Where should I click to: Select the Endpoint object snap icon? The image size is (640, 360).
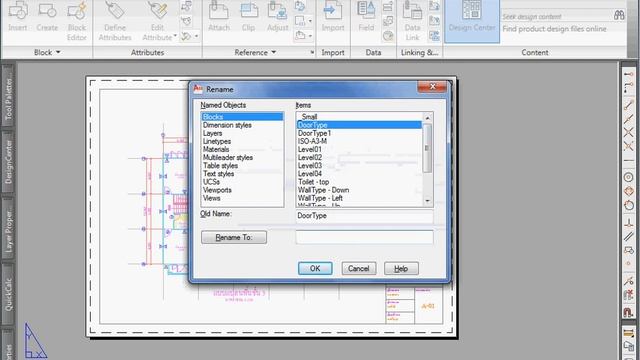[629, 105]
